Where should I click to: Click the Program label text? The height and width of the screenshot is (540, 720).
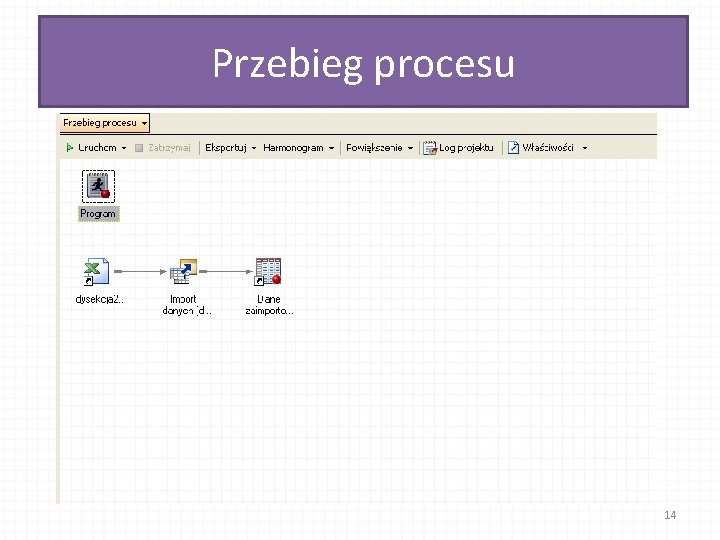[98, 214]
